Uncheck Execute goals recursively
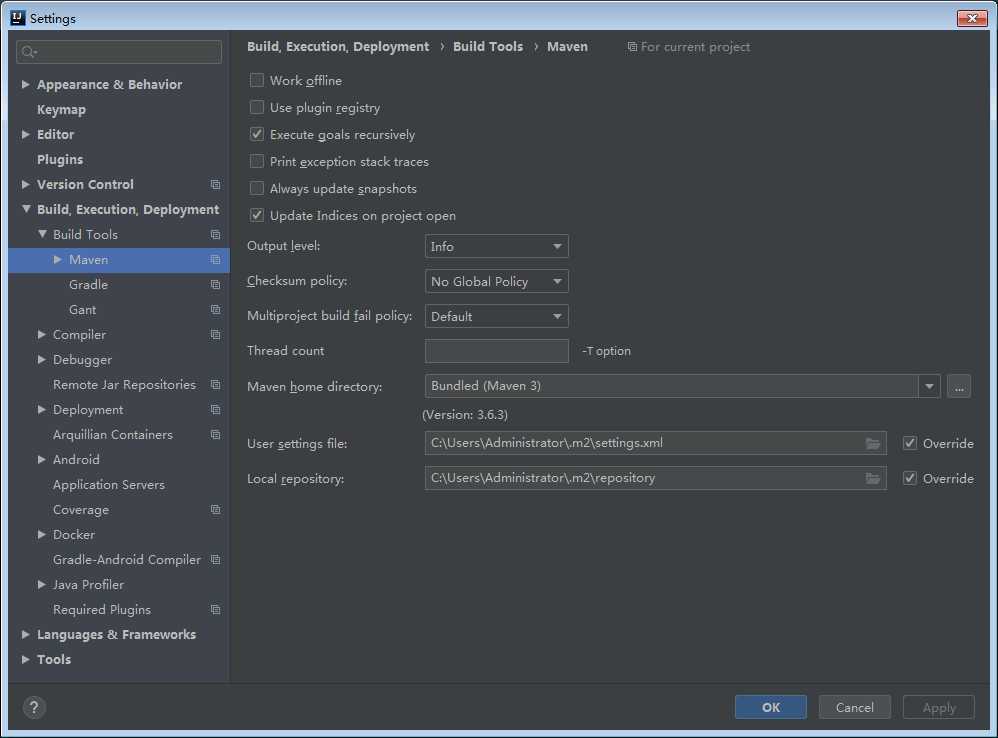Screen dimensions: 998x738 257,134
